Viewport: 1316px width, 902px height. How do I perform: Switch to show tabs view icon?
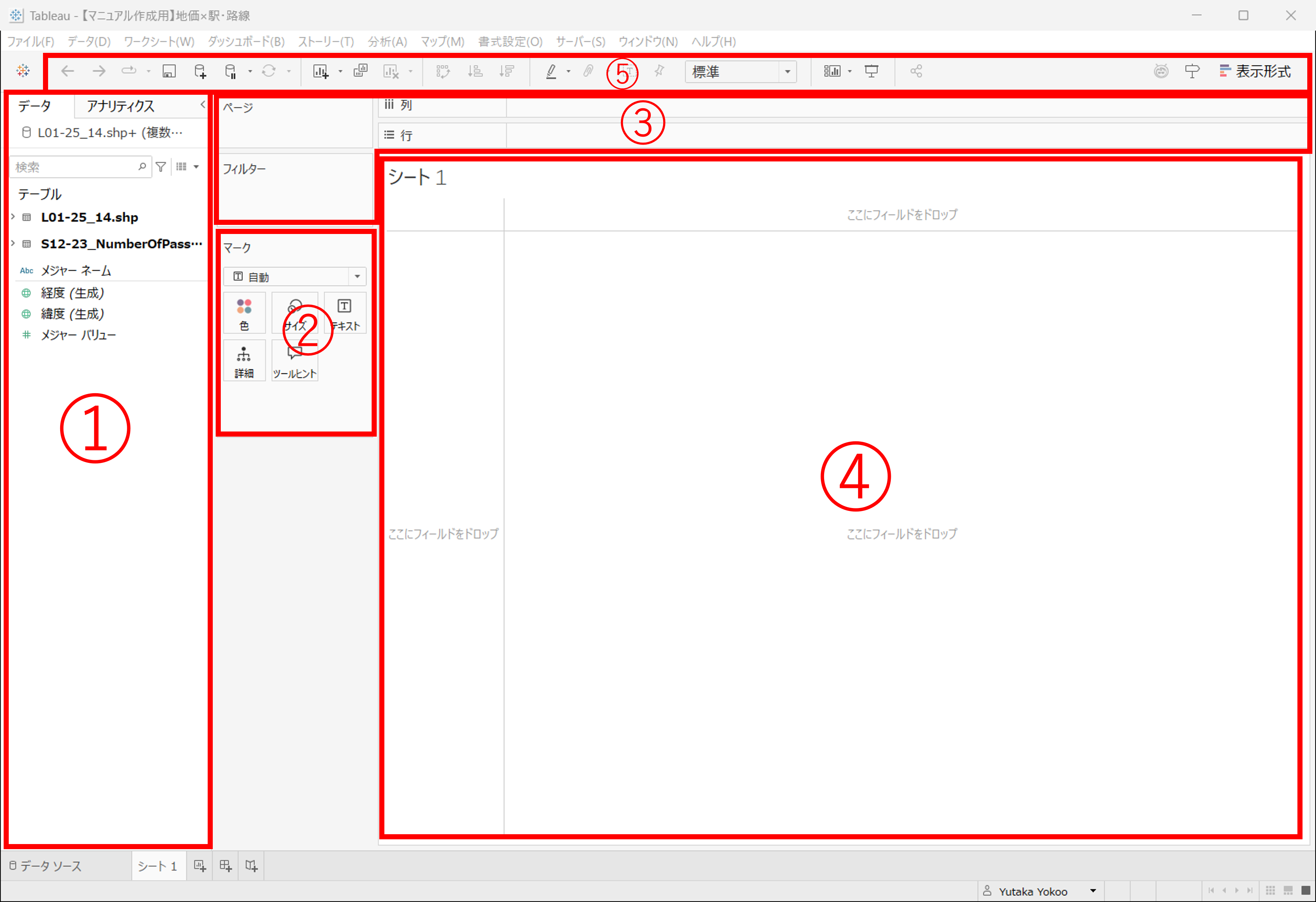[1306, 890]
